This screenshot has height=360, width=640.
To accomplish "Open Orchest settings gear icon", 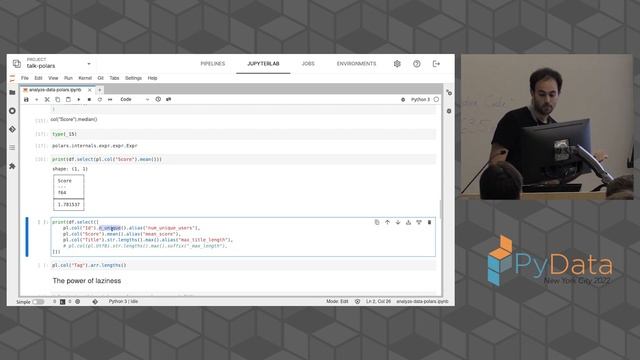I will [x=397, y=64].
